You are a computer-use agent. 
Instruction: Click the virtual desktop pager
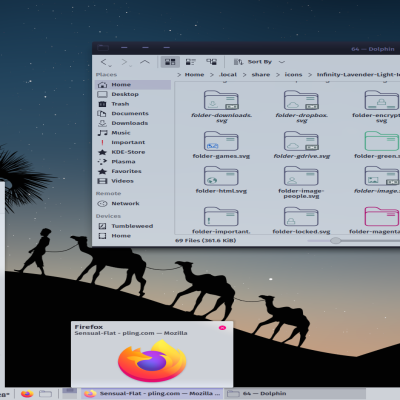[70, 394]
